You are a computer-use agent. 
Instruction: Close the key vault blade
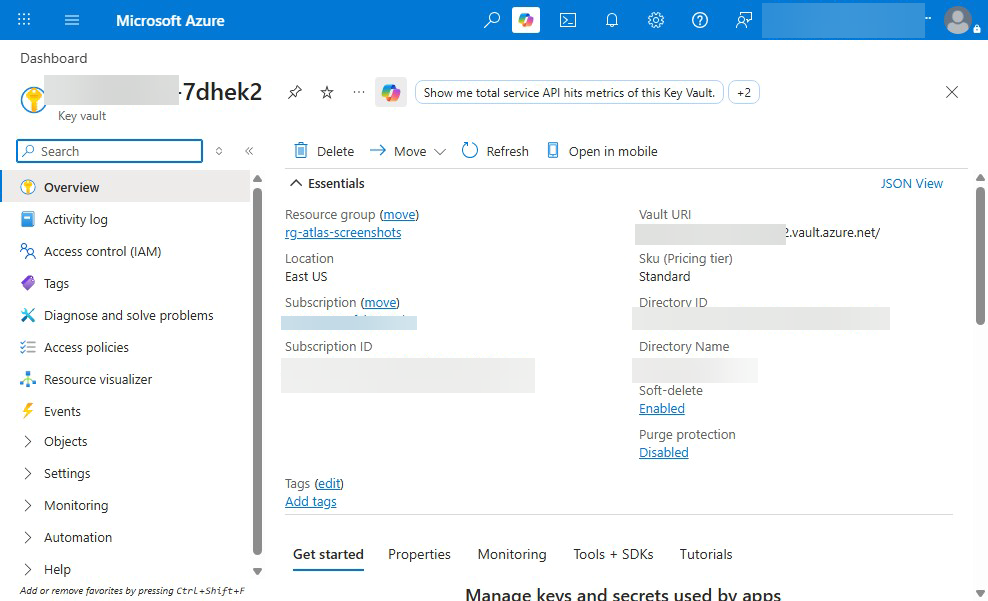[952, 92]
